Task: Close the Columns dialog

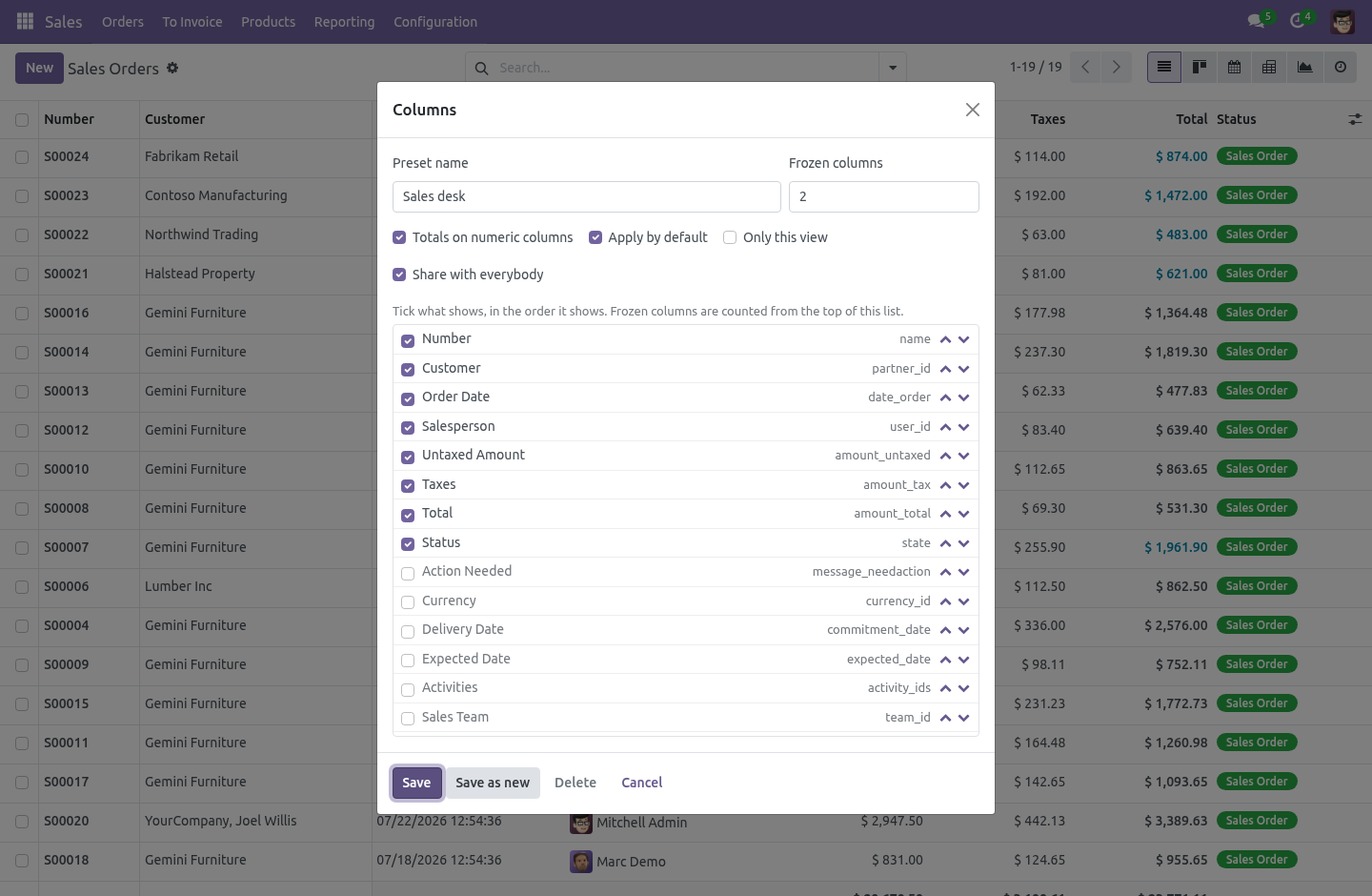Action: click(972, 110)
